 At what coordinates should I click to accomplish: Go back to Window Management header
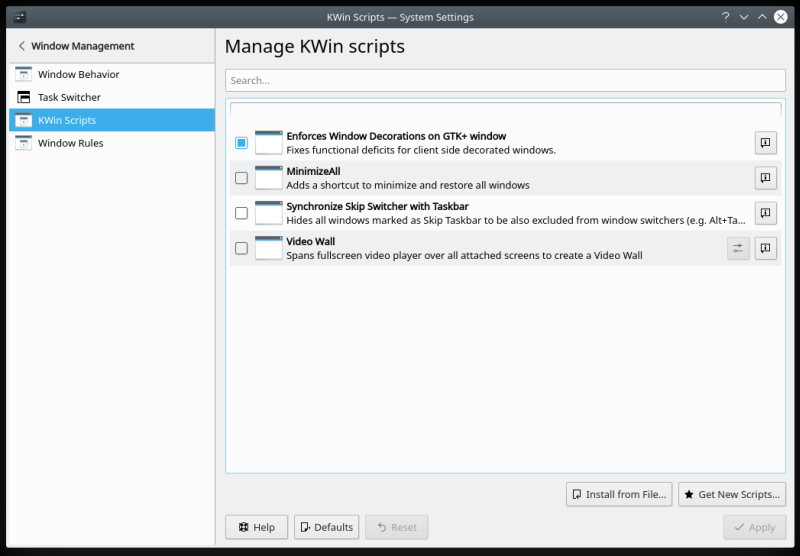[82, 46]
